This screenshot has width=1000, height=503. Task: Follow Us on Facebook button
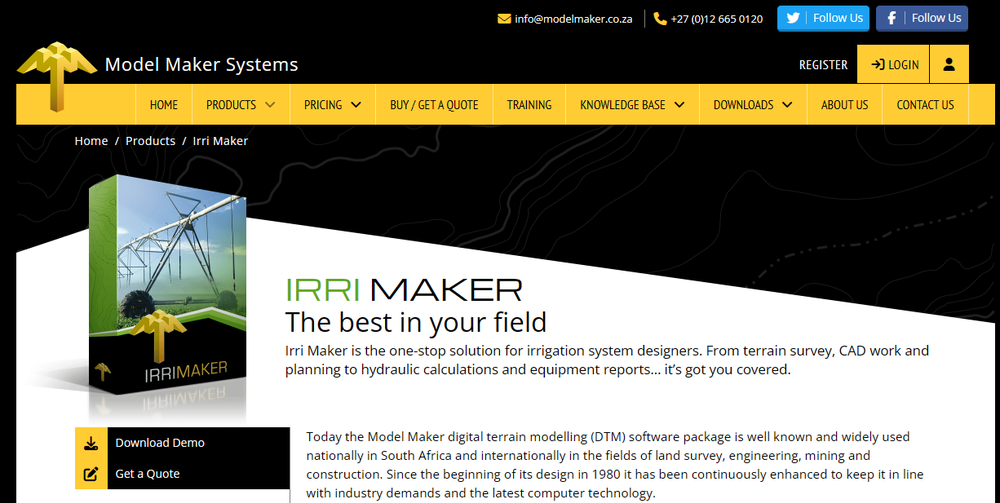(922, 18)
